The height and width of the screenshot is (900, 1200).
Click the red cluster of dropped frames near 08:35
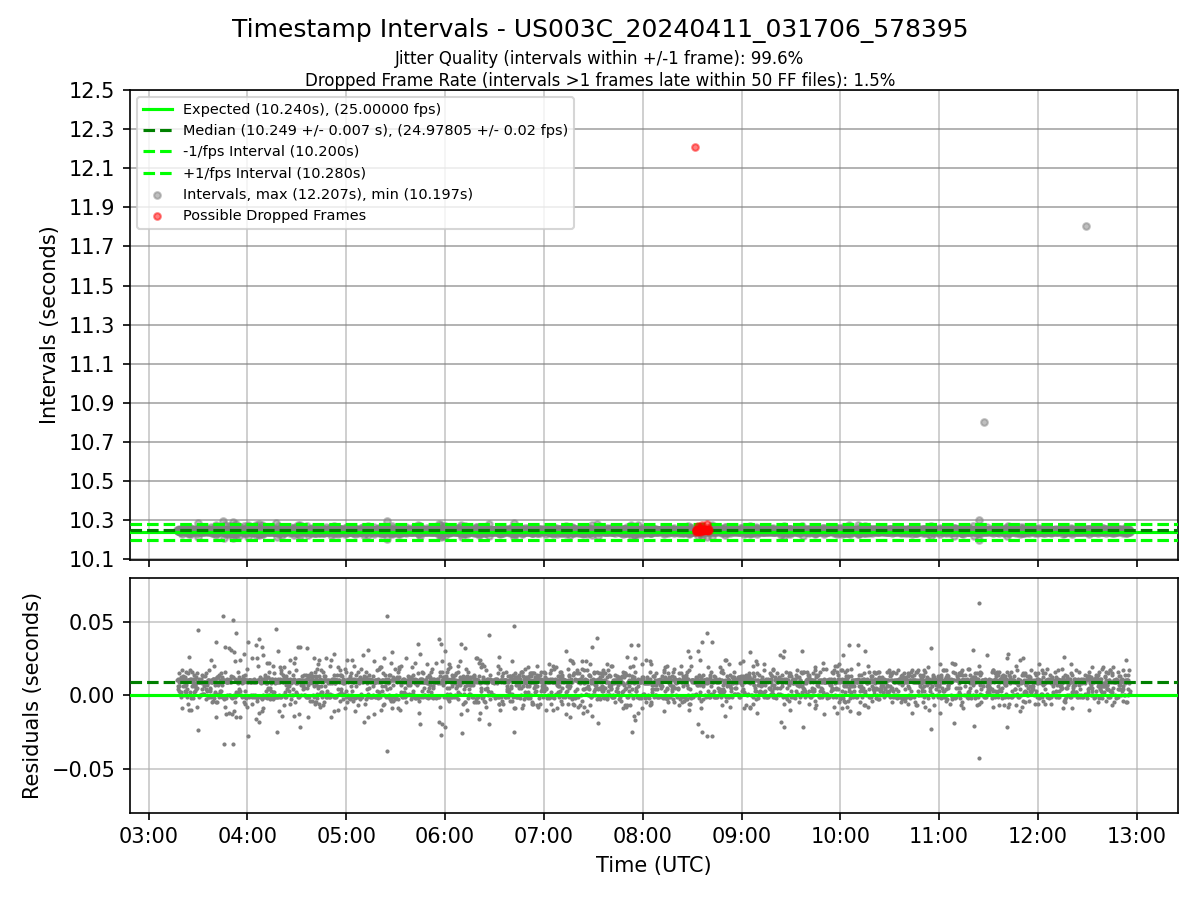pos(702,529)
